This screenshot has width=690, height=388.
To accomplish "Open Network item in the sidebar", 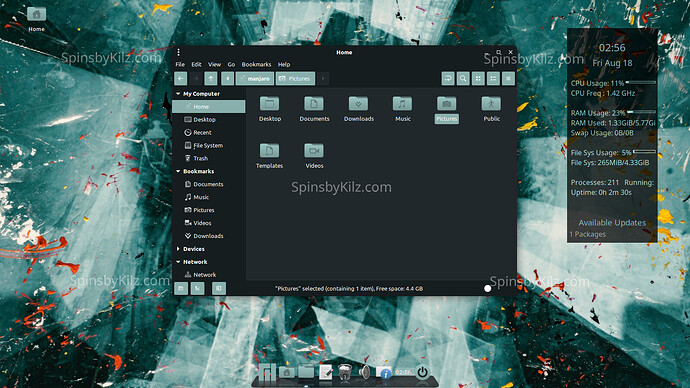I will [209, 275].
